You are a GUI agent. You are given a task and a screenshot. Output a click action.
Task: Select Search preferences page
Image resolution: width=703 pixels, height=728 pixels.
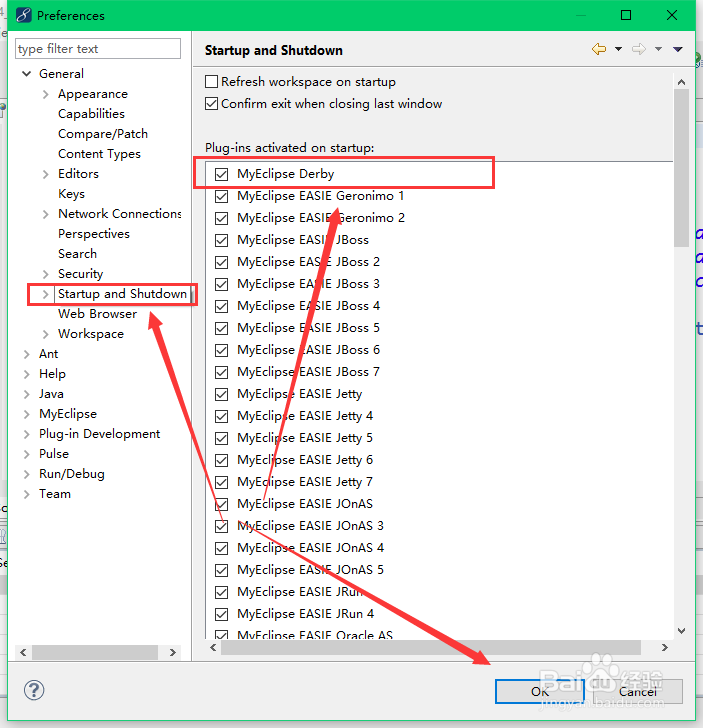coord(78,254)
